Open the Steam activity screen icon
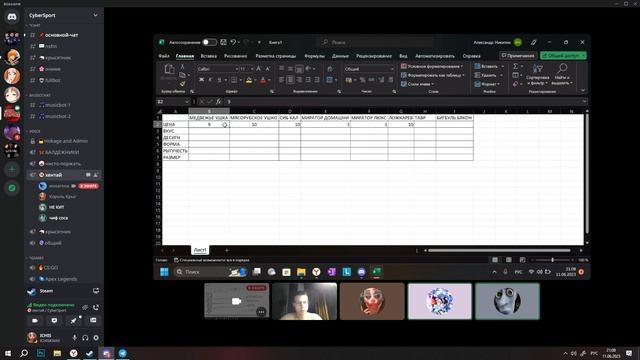Viewport: 640px width, 360px height. (96, 291)
